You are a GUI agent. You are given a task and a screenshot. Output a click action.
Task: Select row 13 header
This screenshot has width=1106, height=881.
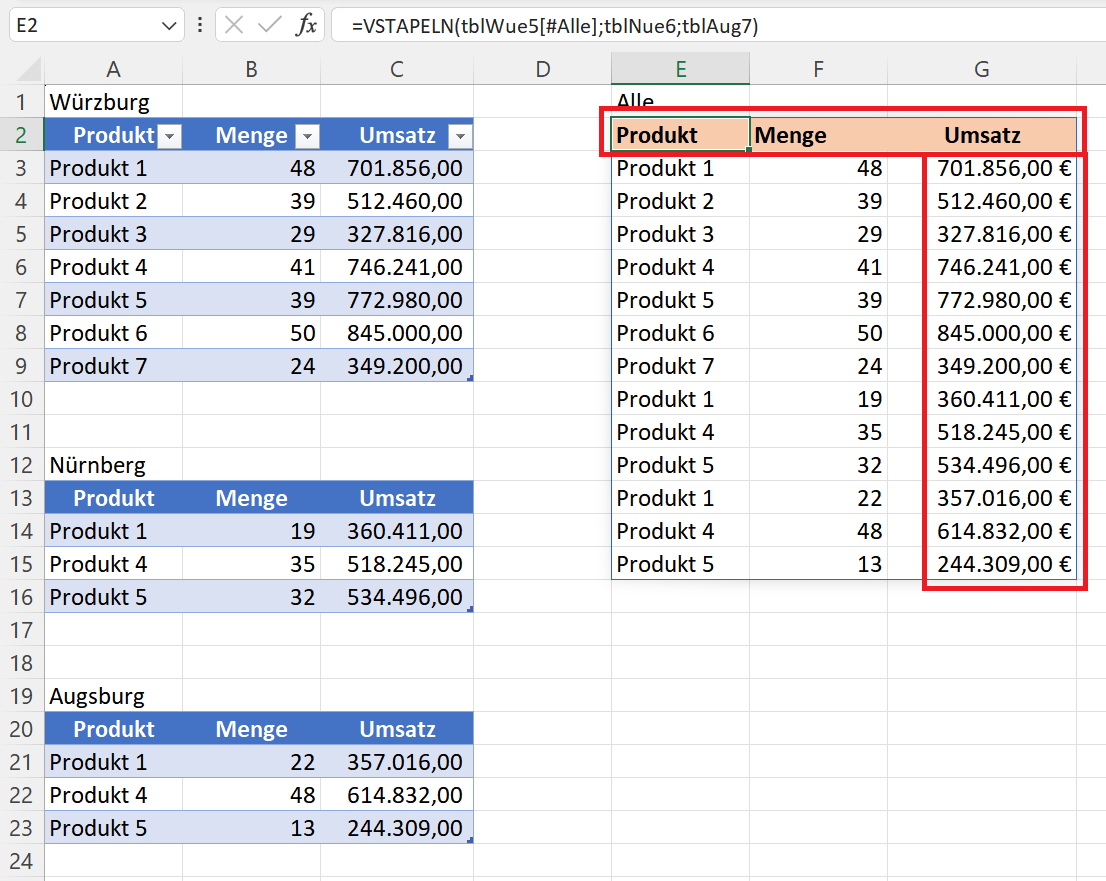coord(21,498)
